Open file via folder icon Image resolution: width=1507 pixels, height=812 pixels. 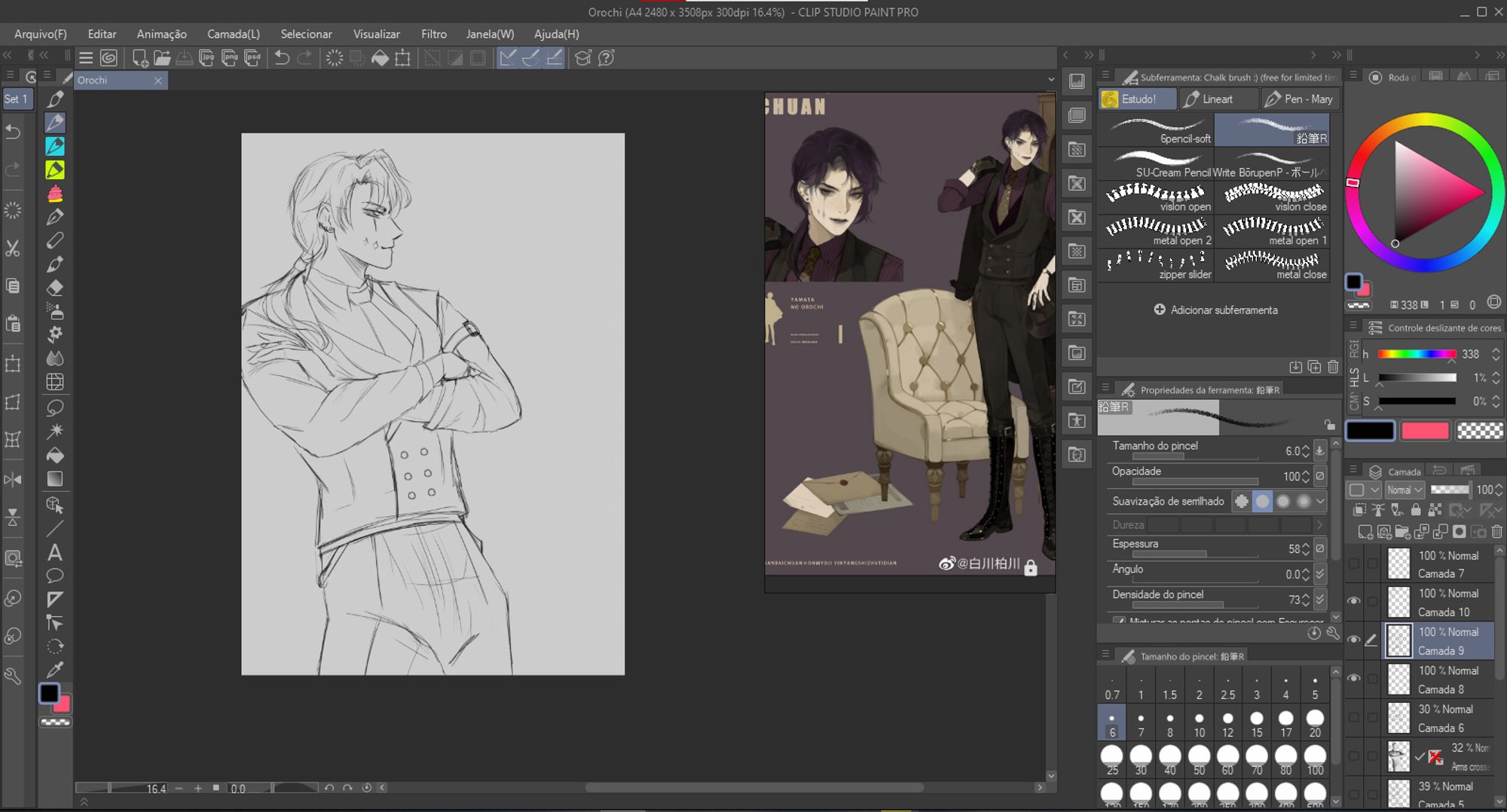point(162,58)
